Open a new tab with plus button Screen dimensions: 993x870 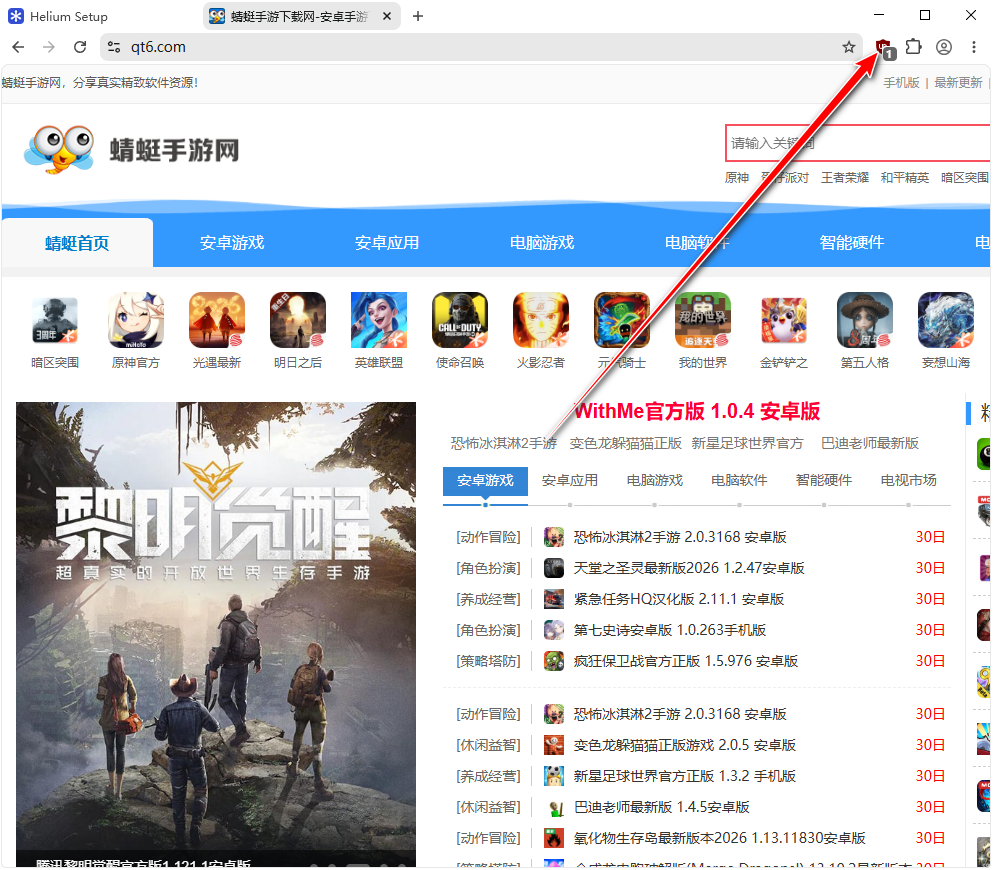(x=417, y=16)
